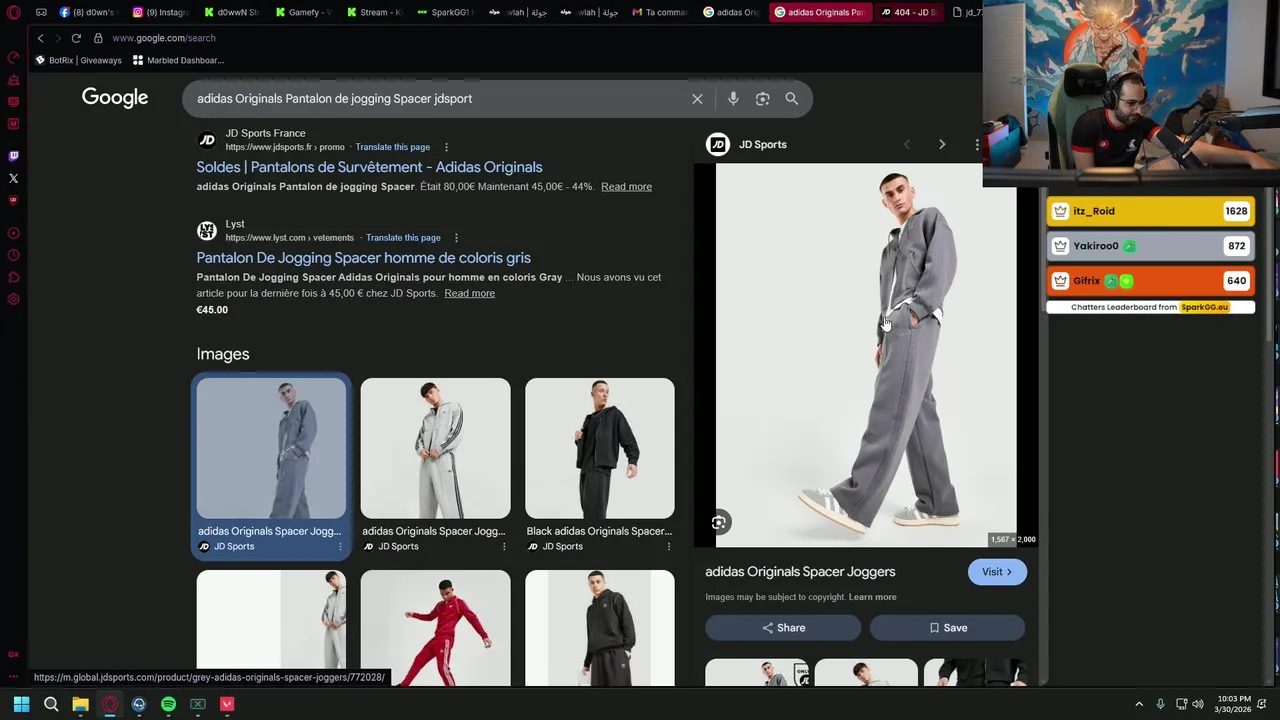Go back to the previous page
This screenshot has height=720, width=1280.
coord(40,38)
